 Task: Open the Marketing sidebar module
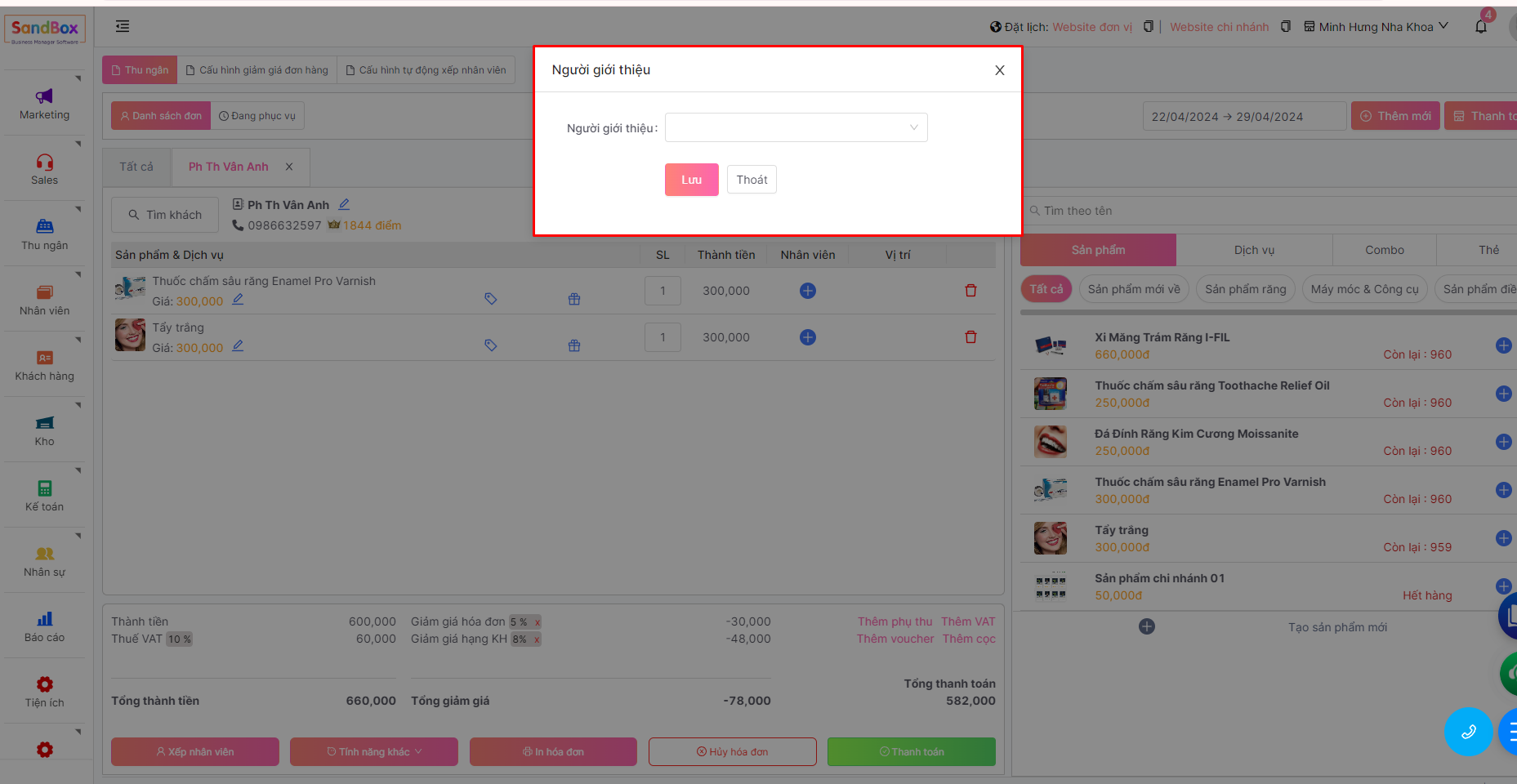coord(45,104)
